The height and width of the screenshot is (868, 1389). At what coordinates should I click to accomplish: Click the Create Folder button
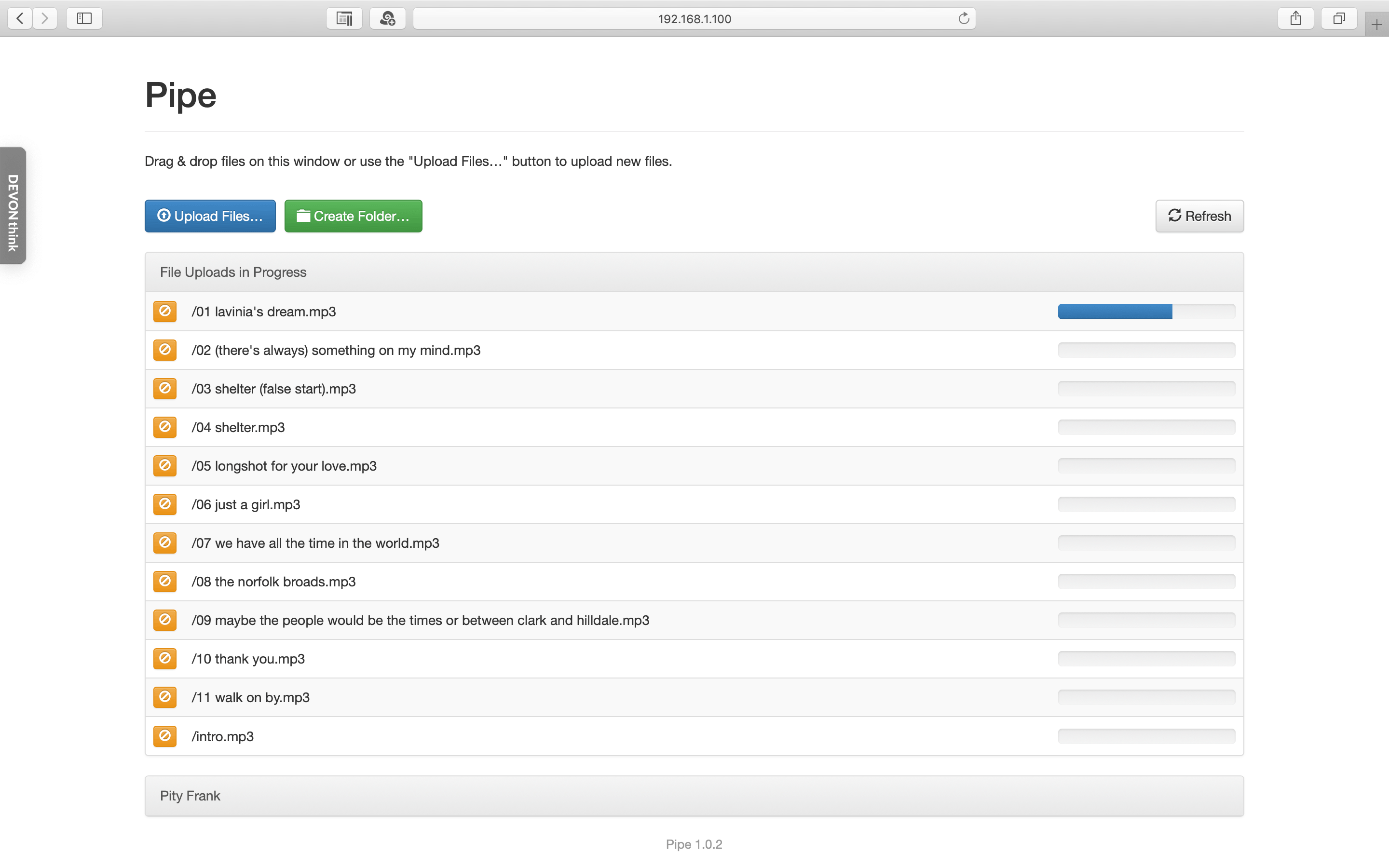point(353,216)
